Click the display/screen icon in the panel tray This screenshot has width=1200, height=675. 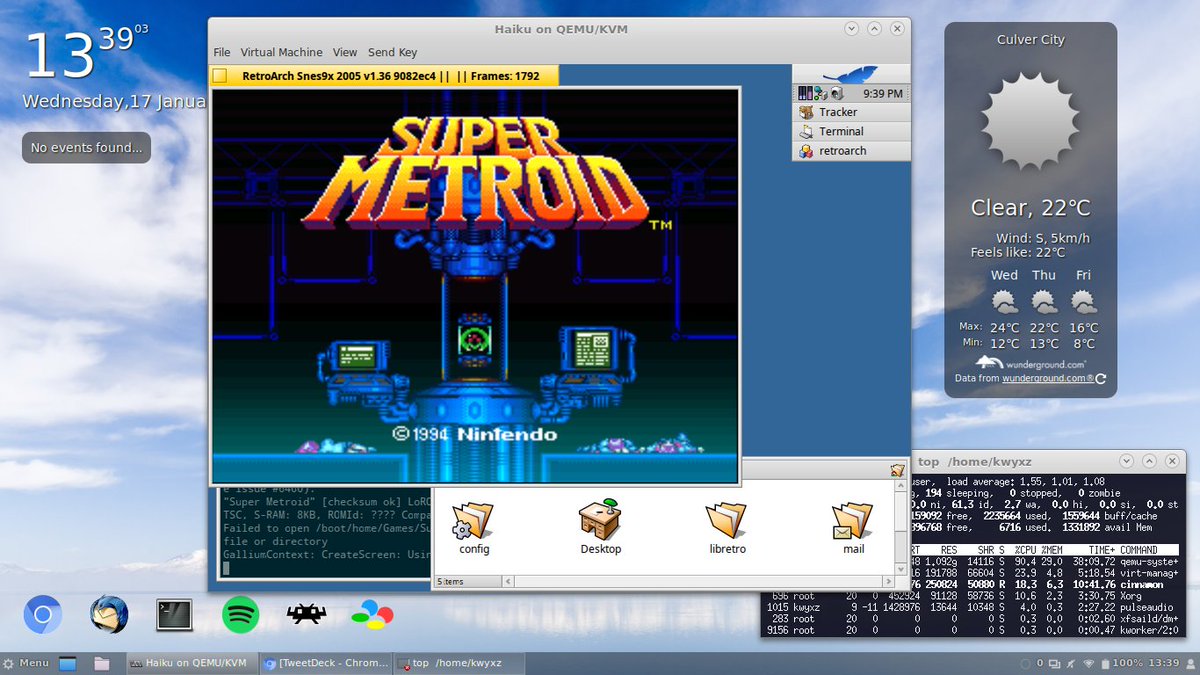pyautogui.click(x=1055, y=663)
